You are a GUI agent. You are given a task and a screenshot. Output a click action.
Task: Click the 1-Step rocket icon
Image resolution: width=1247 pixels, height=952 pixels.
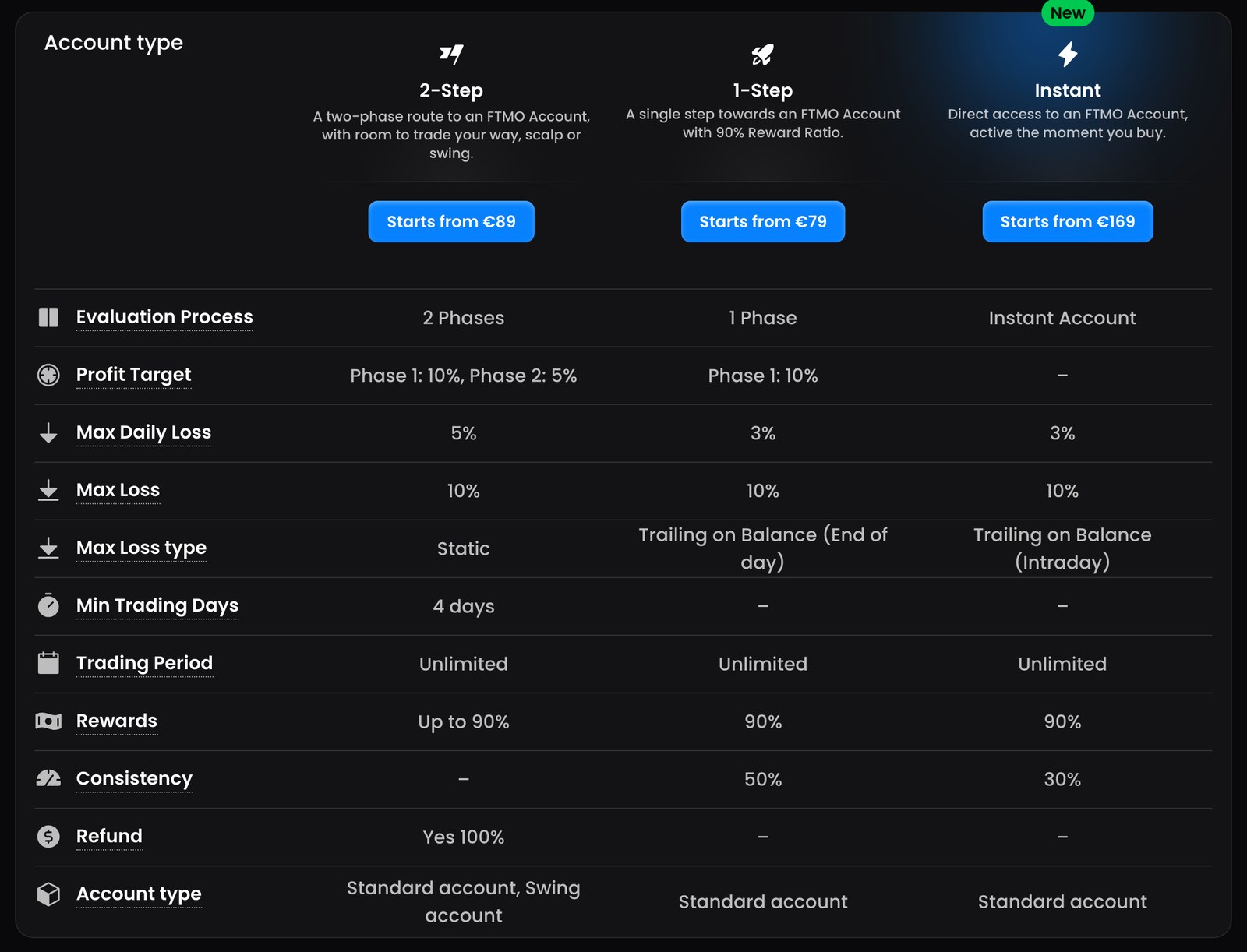pyautogui.click(x=762, y=54)
